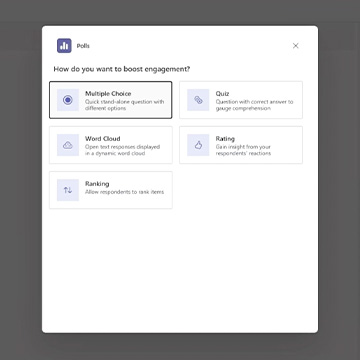
Task: Pick the Word Cloud title label
Action: [x=103, y=139]
